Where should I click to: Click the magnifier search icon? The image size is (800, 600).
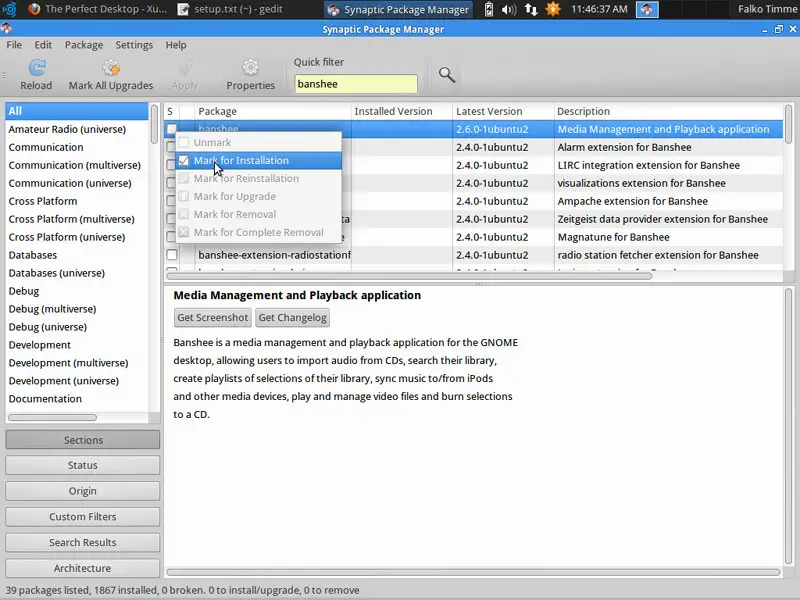446,75
